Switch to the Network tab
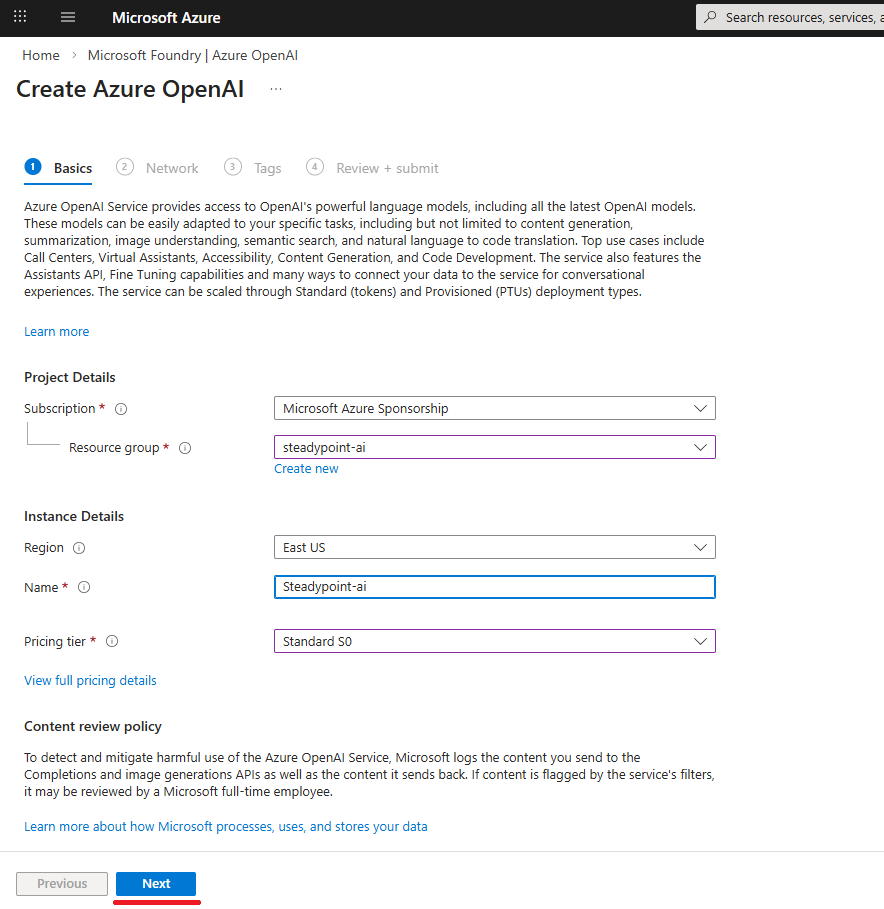The image size is (884, 909). tap(171, 168)
